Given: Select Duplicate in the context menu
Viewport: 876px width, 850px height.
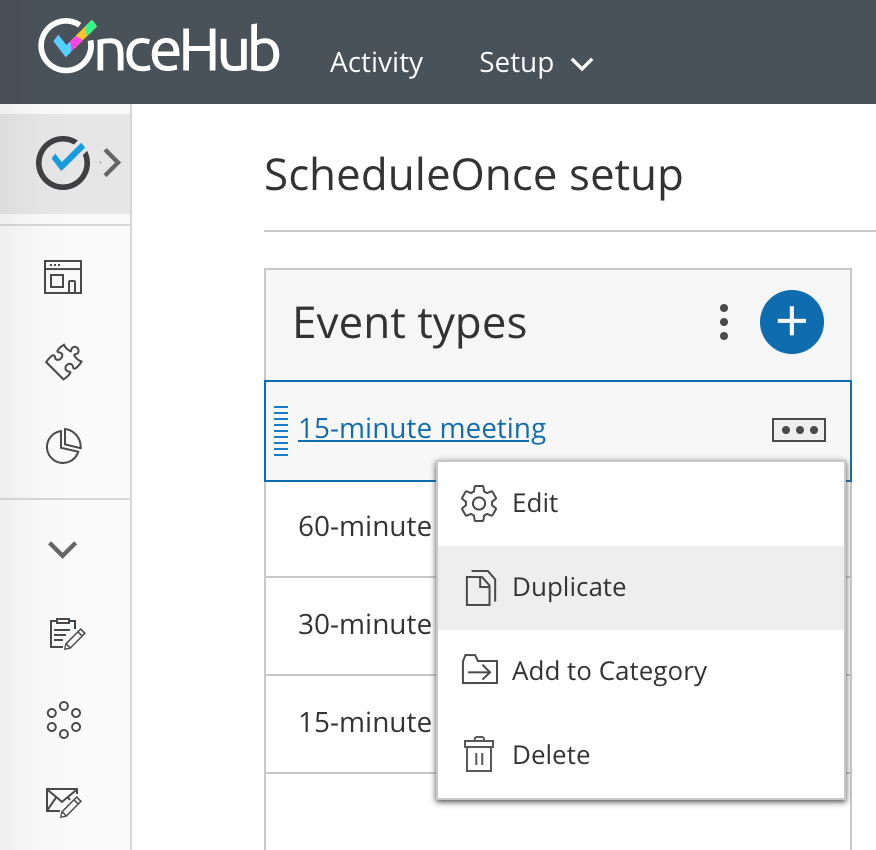Looking at the screenshot, I should point(568,587).
